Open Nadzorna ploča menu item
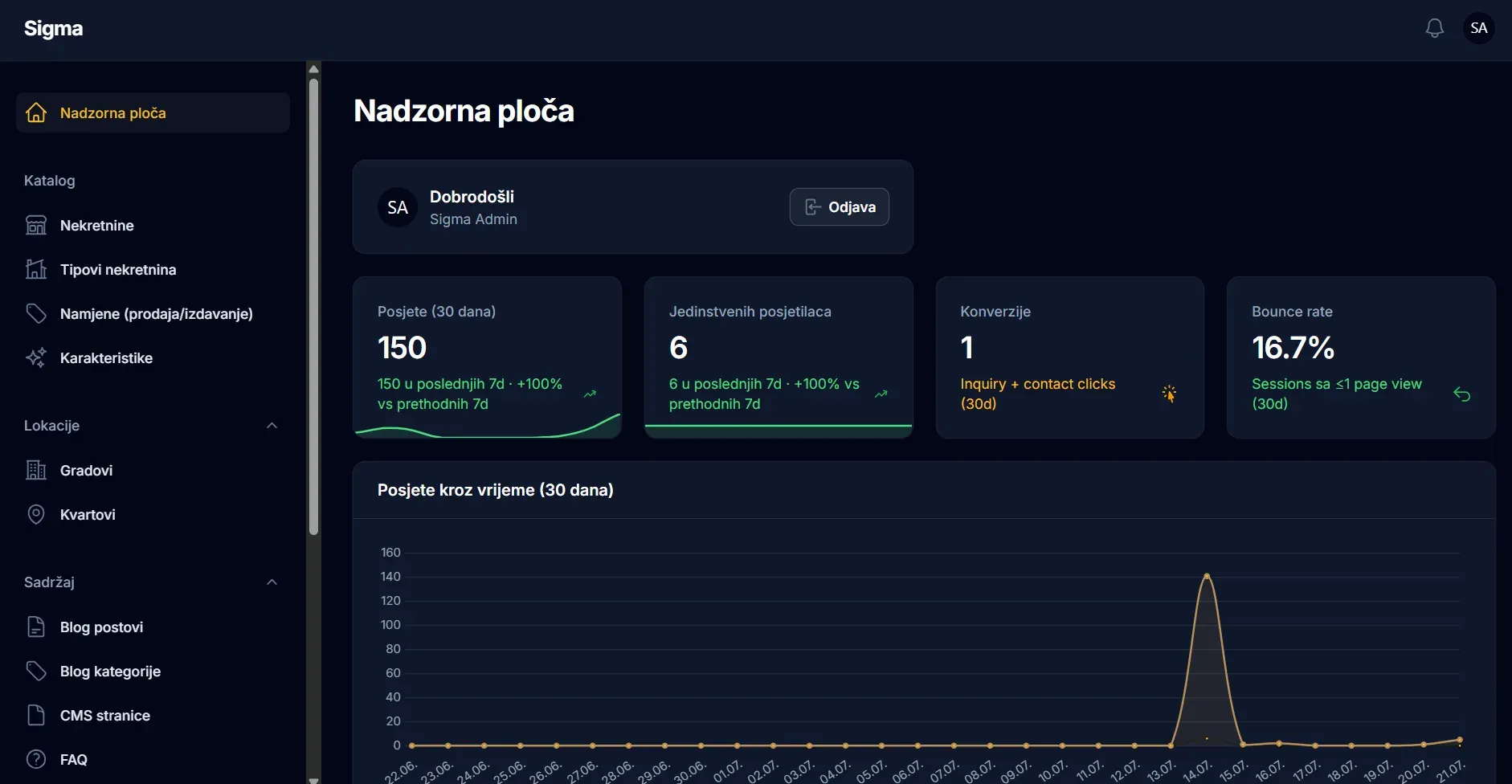Viewport: 1512px width, 784px height. tap(153, 112)
